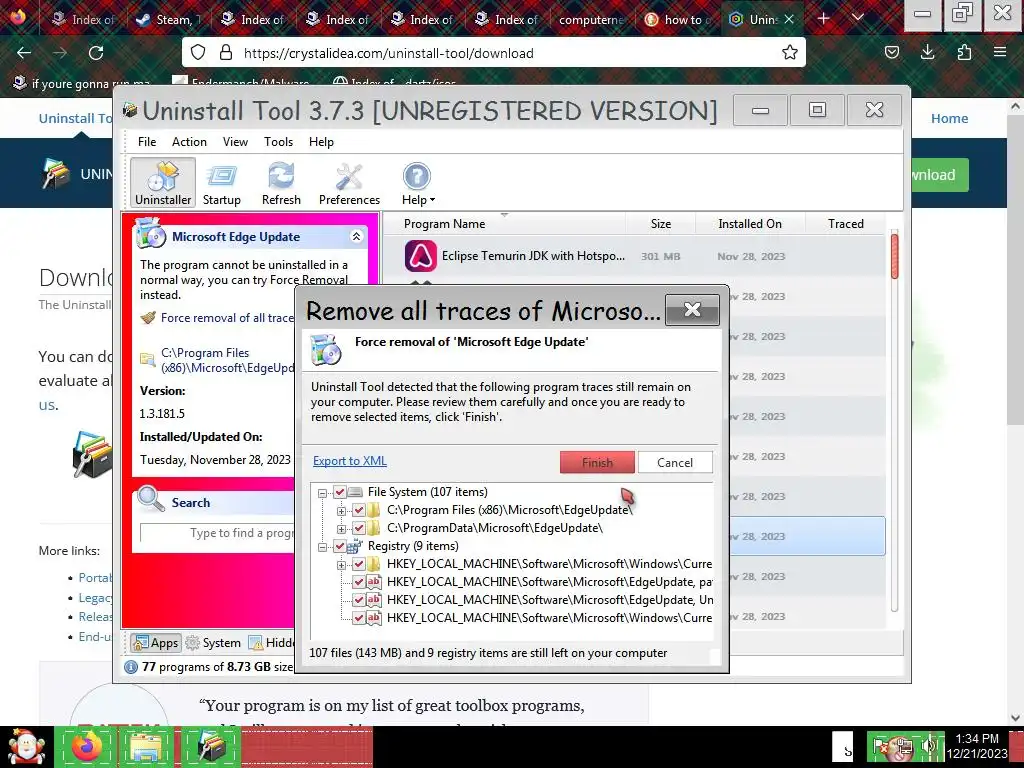Expand the C:\ProgramData EdgeUpdate node
Image resolution: width=1024 pixels, height=768 pixels.
pyautogui.click(x=341, y=528)
